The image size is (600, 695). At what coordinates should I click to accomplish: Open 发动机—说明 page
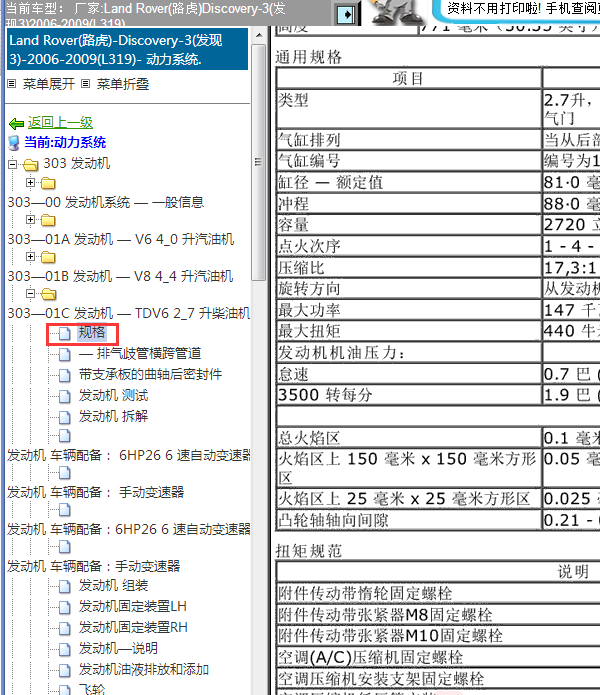pos(118,648)
